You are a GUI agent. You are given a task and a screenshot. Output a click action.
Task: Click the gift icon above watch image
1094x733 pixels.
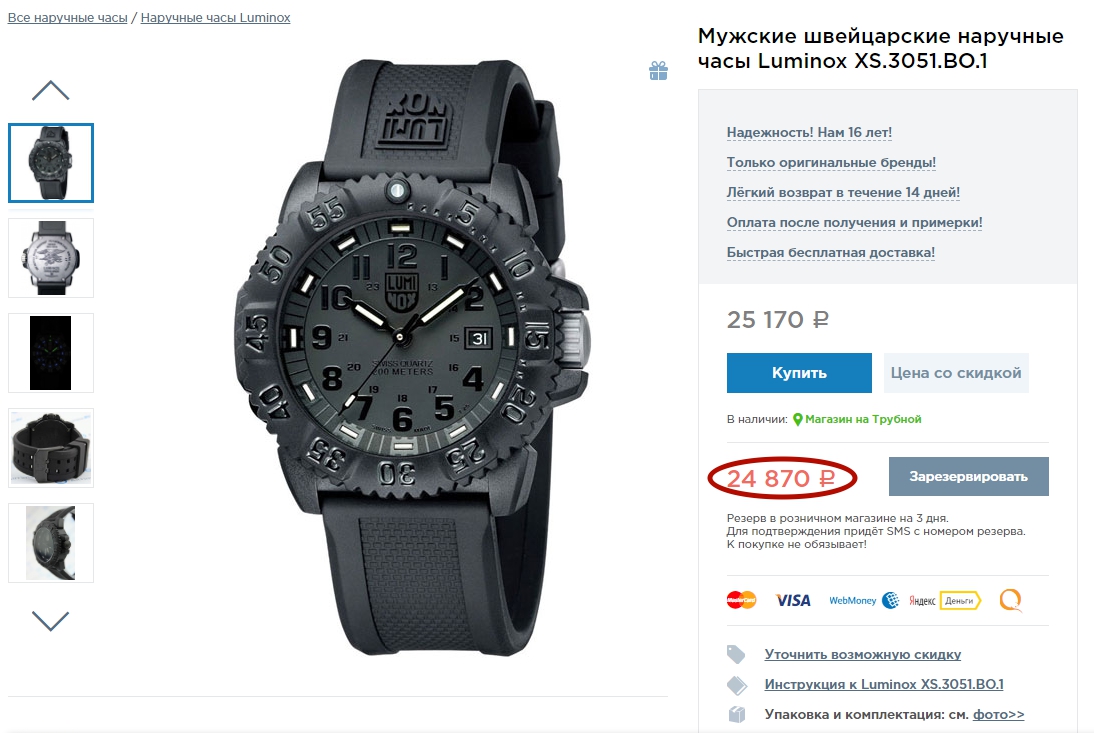pos(657,70)
